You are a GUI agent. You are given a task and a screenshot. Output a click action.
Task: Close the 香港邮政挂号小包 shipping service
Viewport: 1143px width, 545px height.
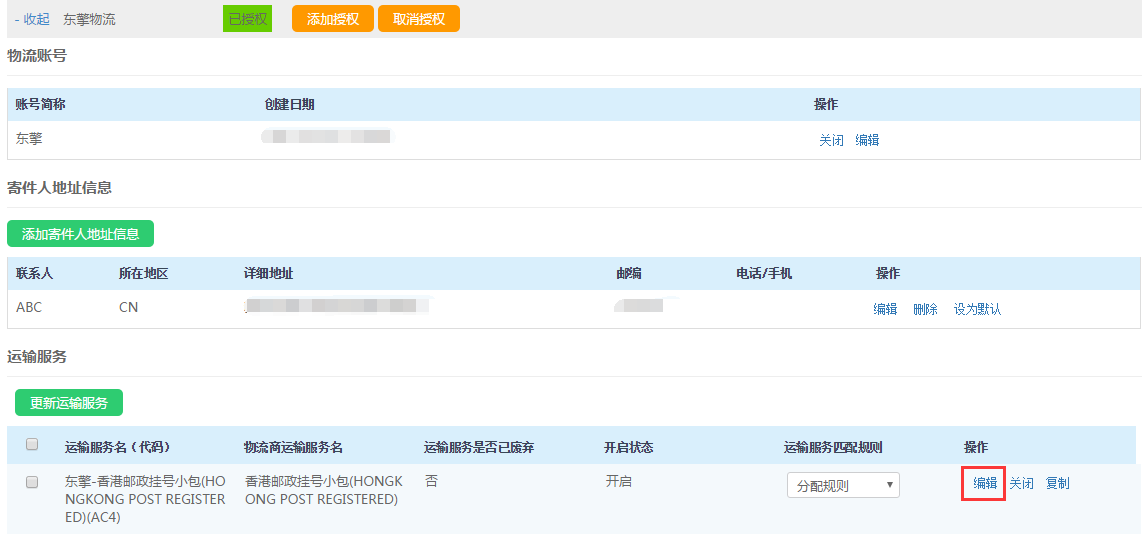pyautogui.click(x=1021, y=484)
